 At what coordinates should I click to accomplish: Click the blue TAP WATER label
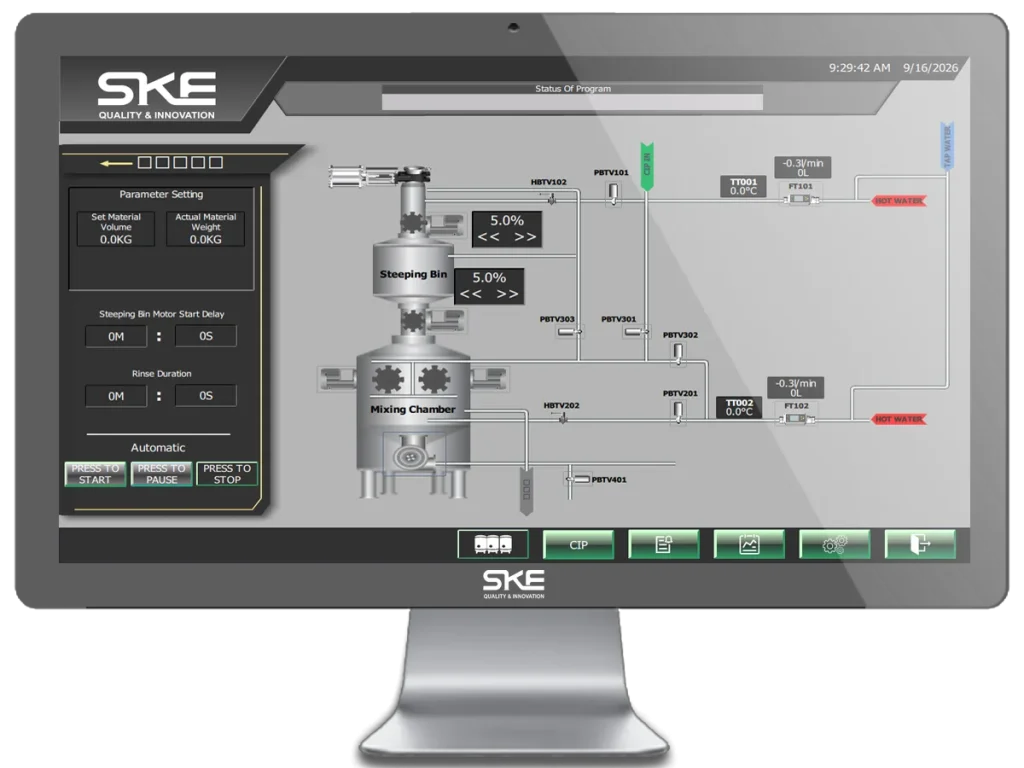coord(948,146)
